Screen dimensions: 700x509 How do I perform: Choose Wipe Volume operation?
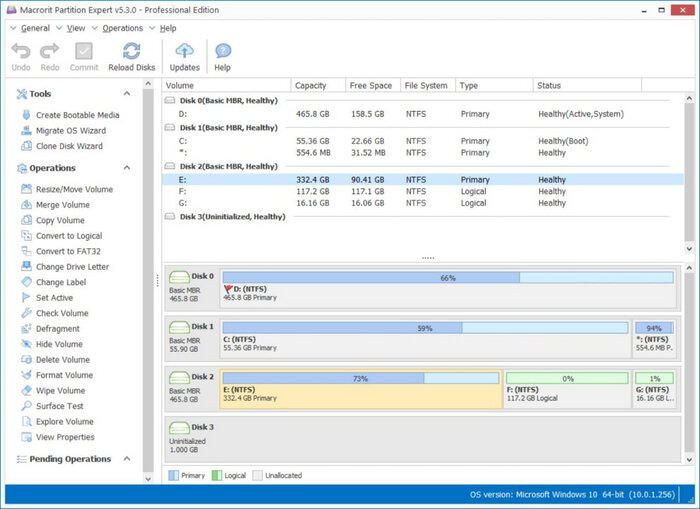[x=60, y=391]
